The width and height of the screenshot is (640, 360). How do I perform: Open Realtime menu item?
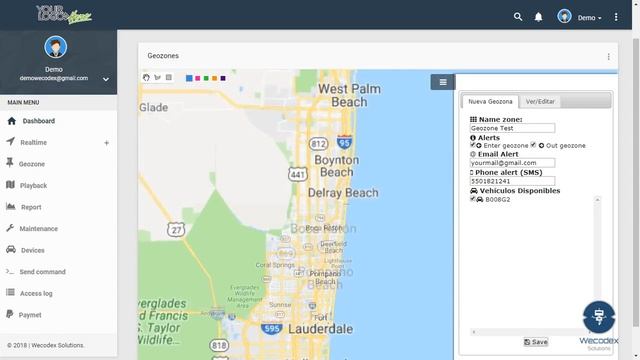point(33,142)
